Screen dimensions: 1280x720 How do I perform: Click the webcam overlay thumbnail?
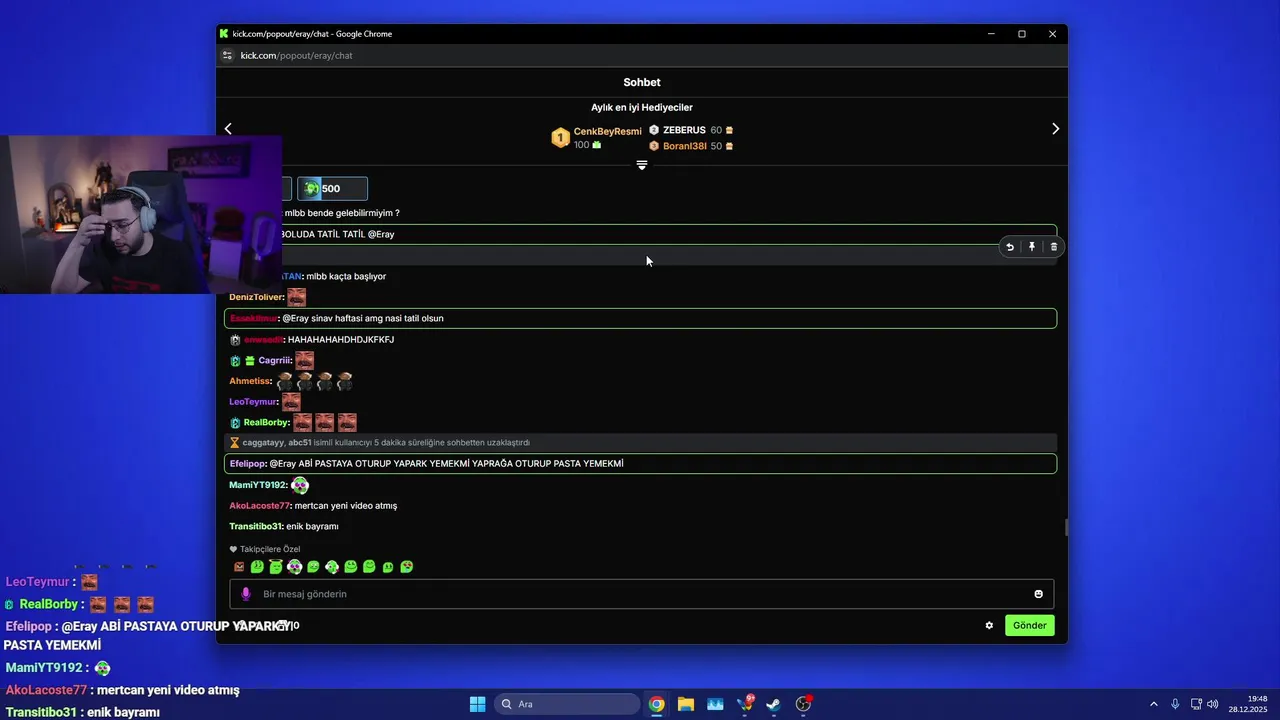pos(140,214)
